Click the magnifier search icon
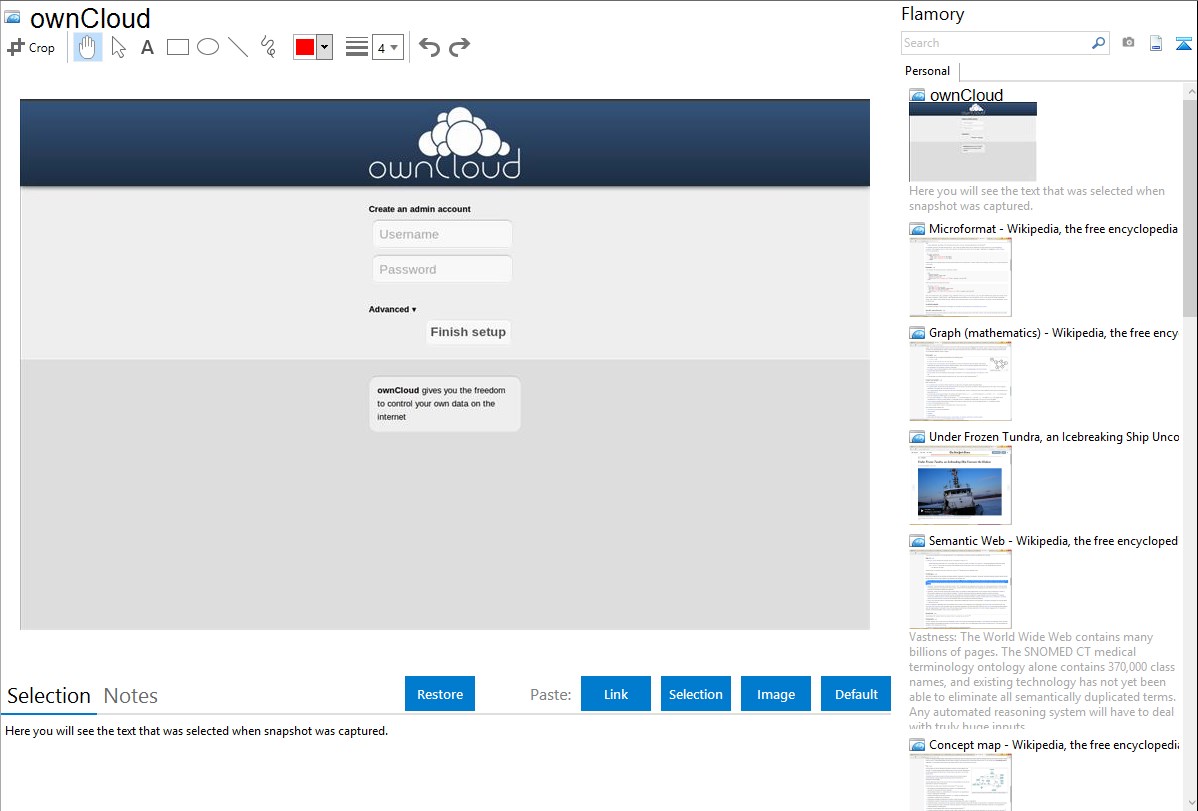 click(x=1099, y=43)
